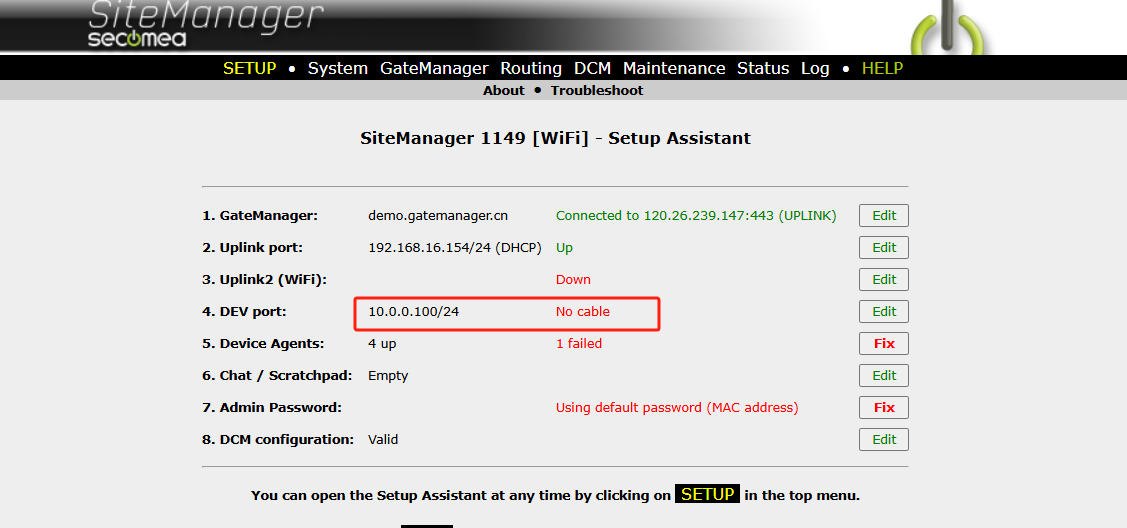
Task: Click the SETUP label in footer note
Action: [x=707, y=494]
